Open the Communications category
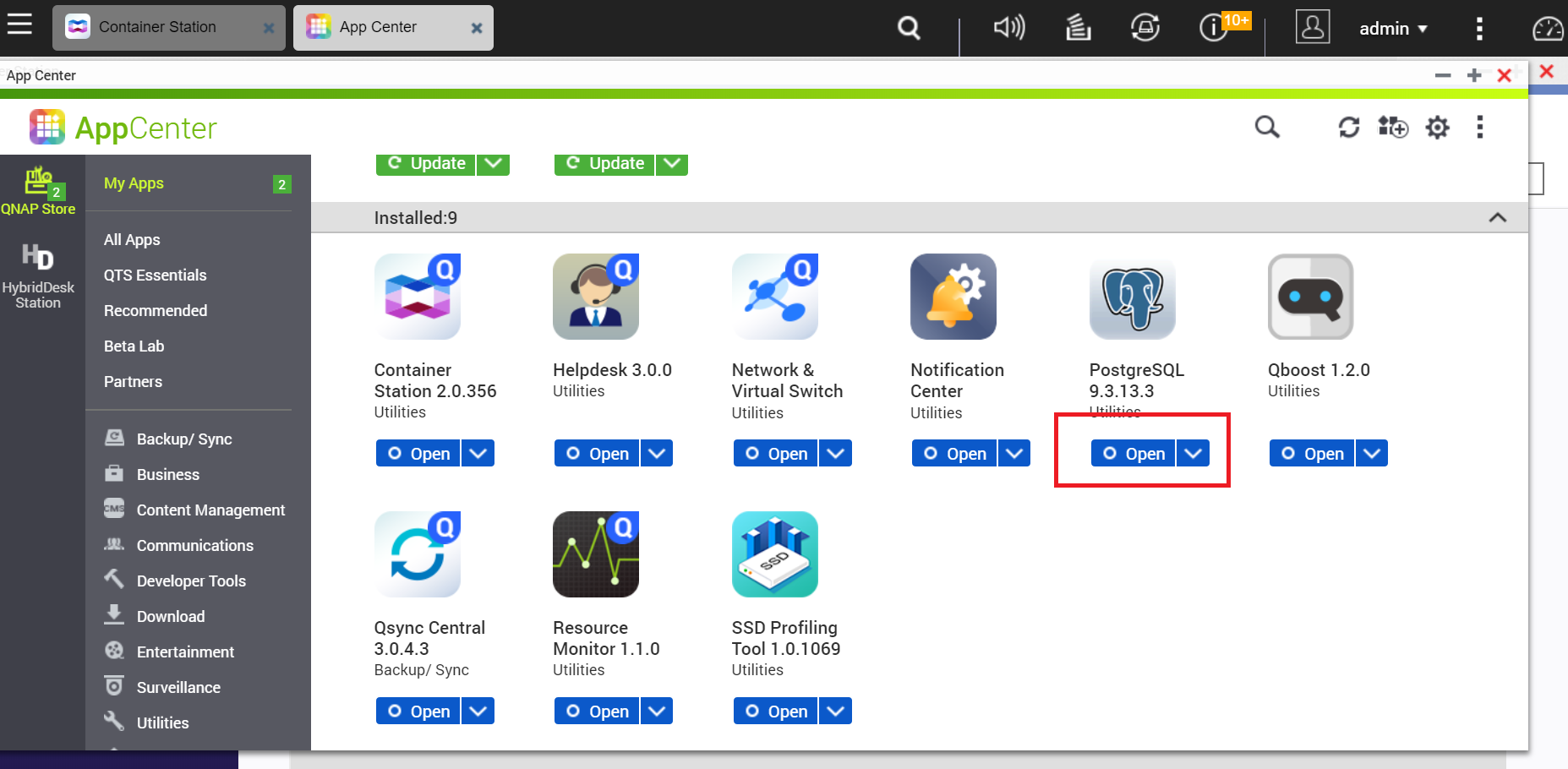Image resolution: width=1568 pixels, height=769 pixels. (195, 546)
